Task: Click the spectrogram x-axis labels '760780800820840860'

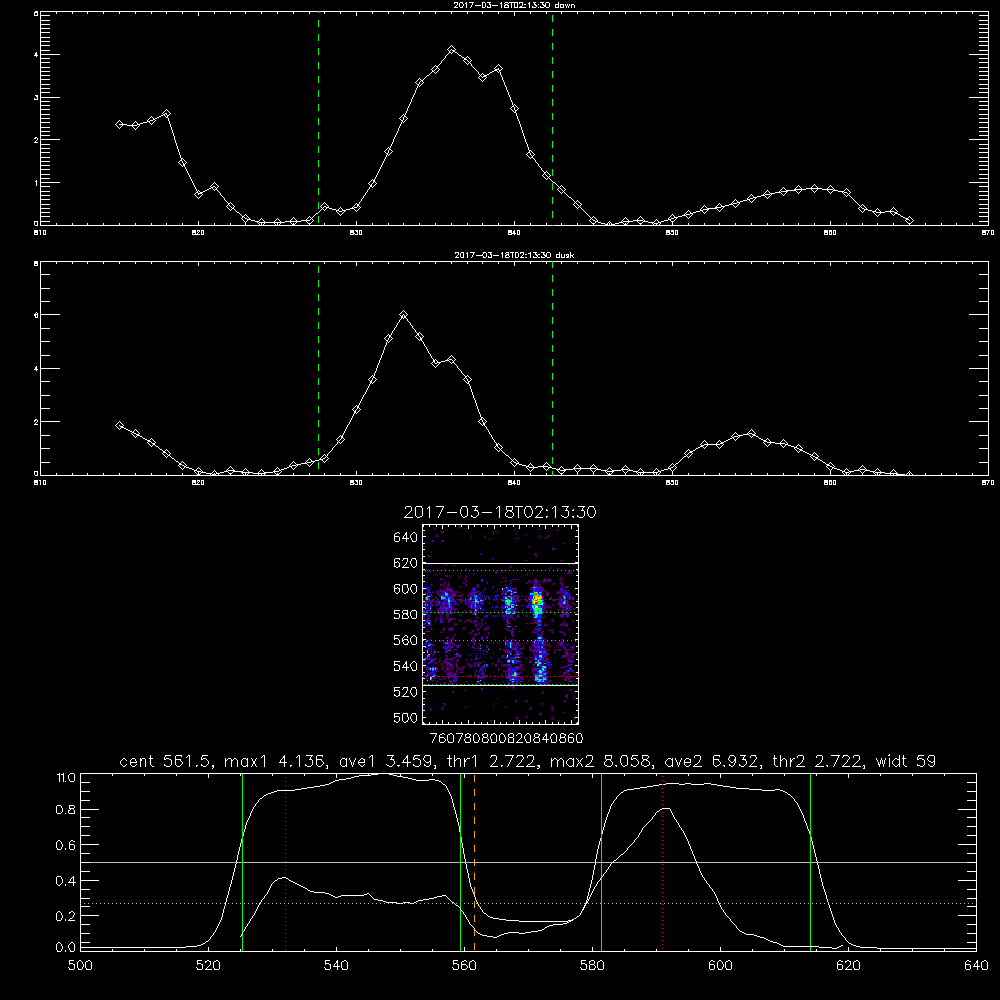Action: coord(506,739)
